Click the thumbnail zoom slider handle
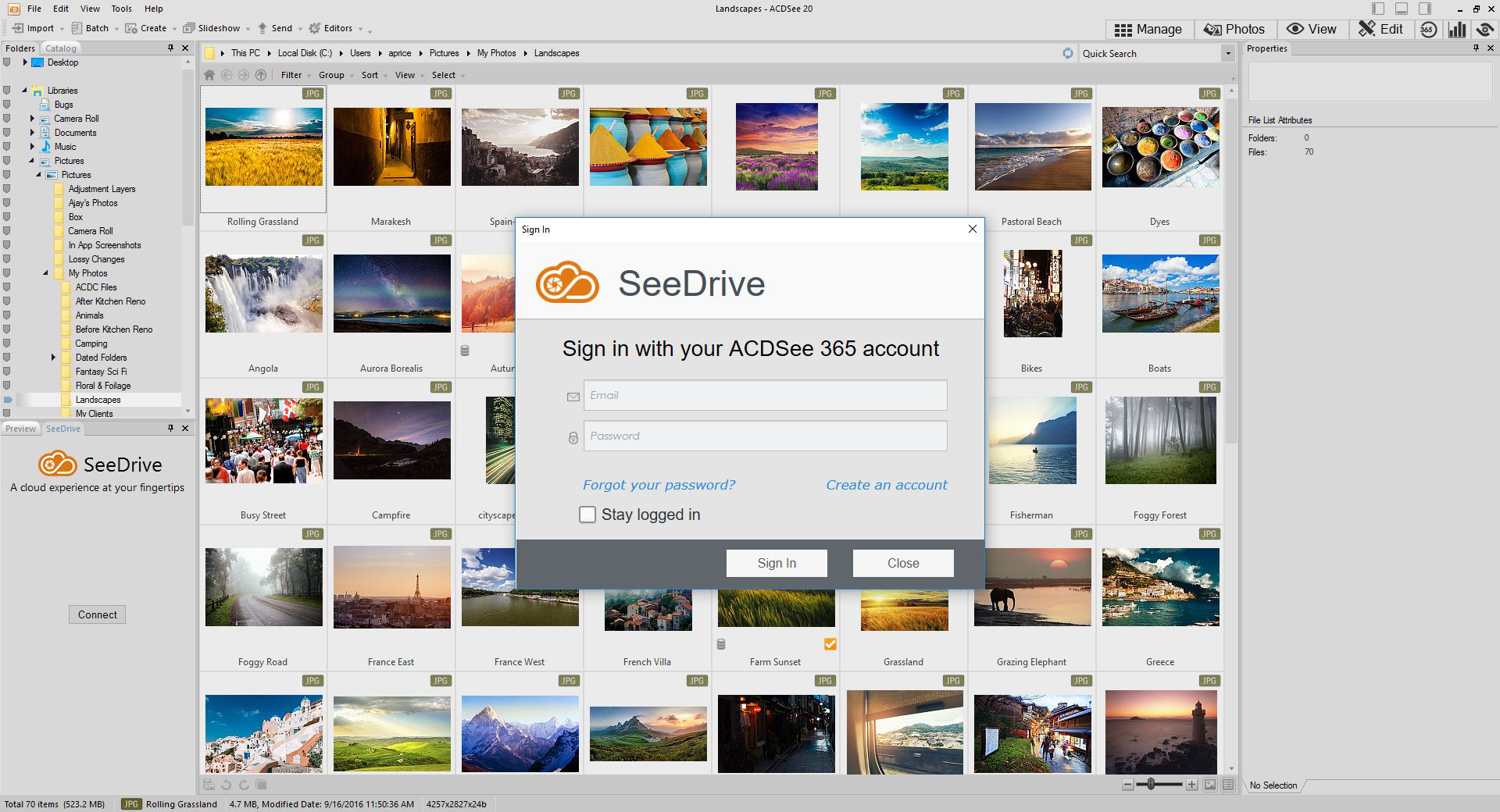 pyautogui.click(x=1151, y=784)
